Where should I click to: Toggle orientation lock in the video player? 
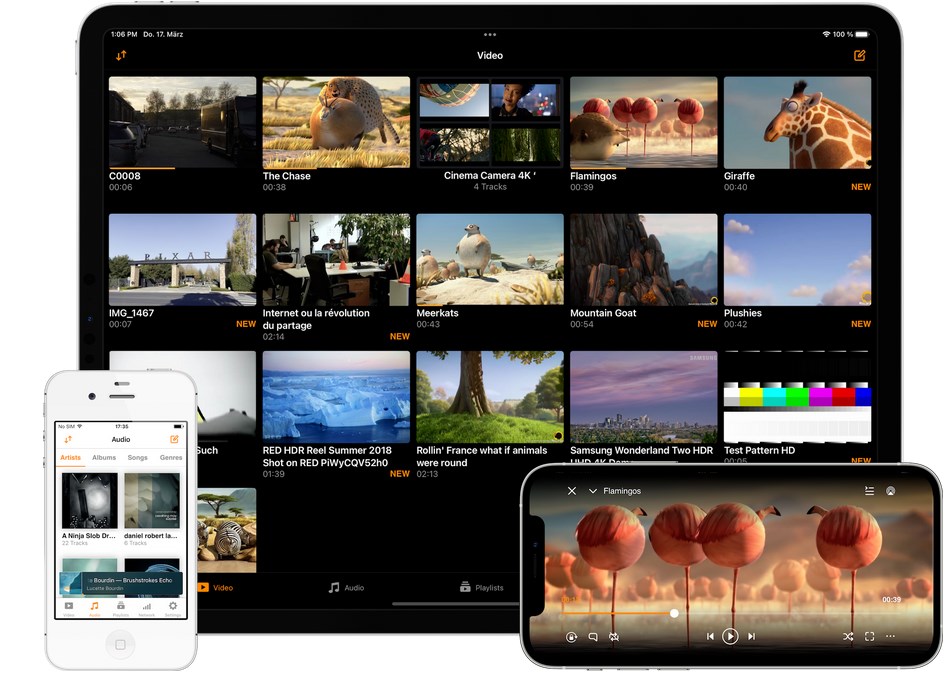pyautogui.click(x=571, y=636)
